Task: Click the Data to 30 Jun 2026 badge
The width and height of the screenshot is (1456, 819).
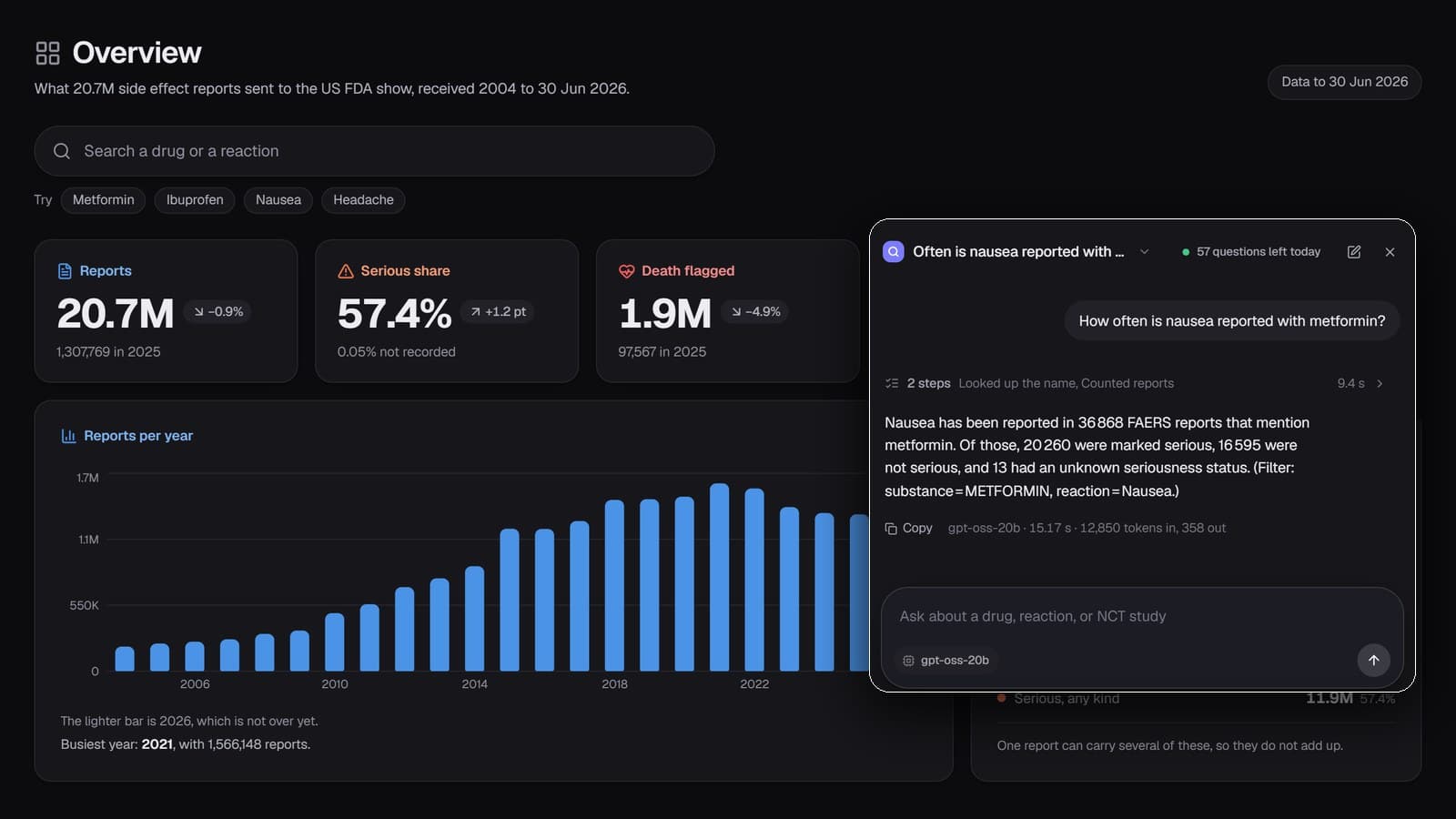Action: point(1344,82)
